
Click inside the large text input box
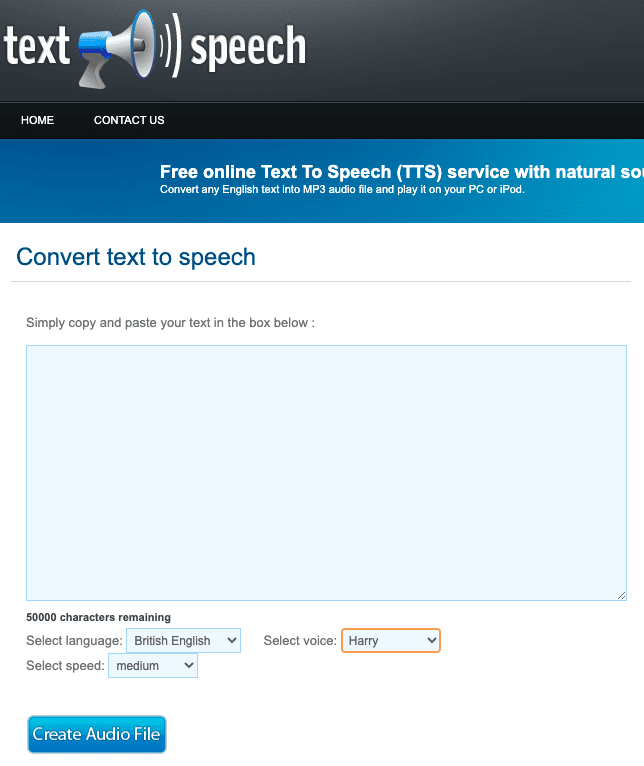point(326,473)
